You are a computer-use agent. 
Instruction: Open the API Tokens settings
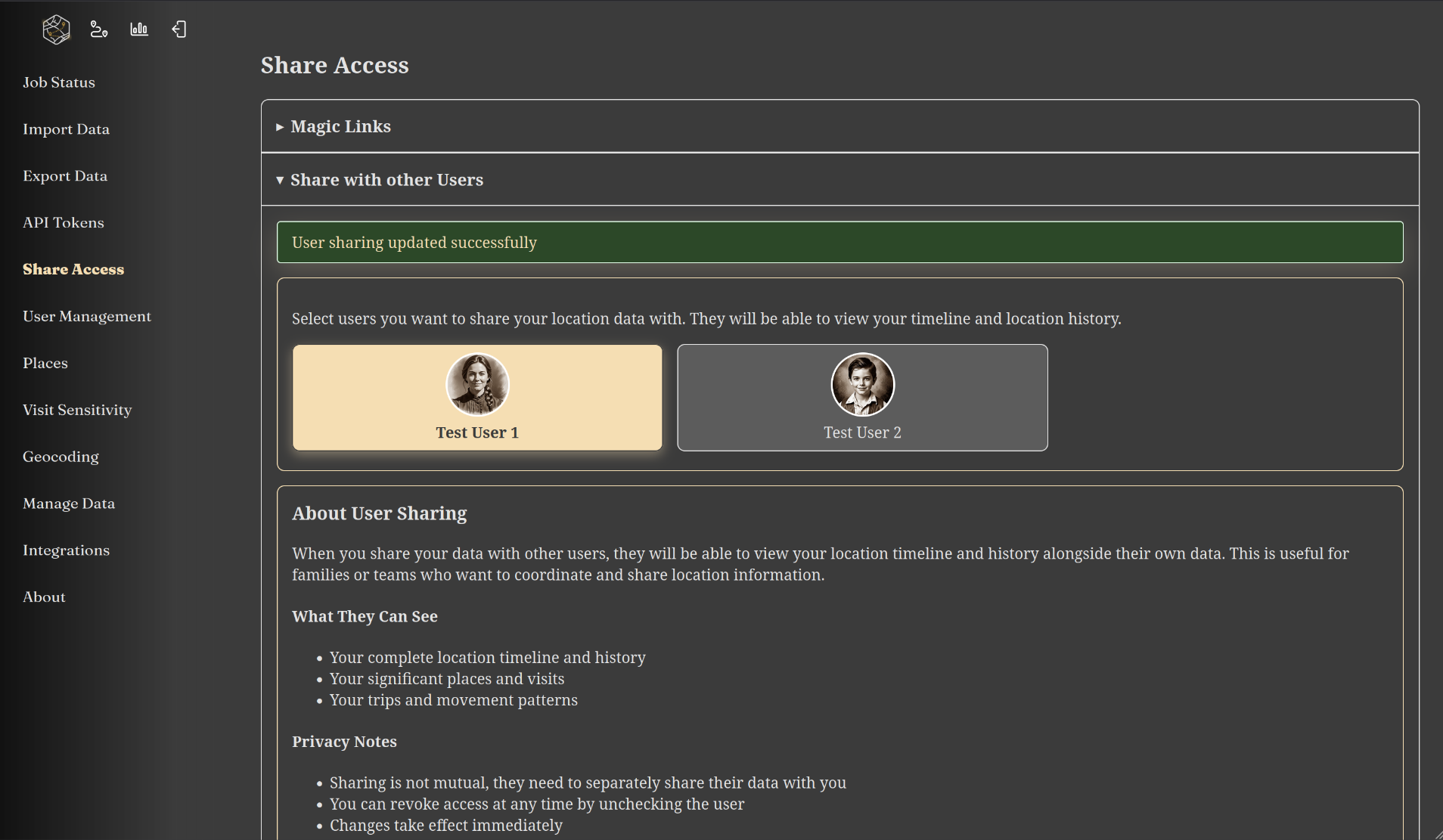point(64,223)
